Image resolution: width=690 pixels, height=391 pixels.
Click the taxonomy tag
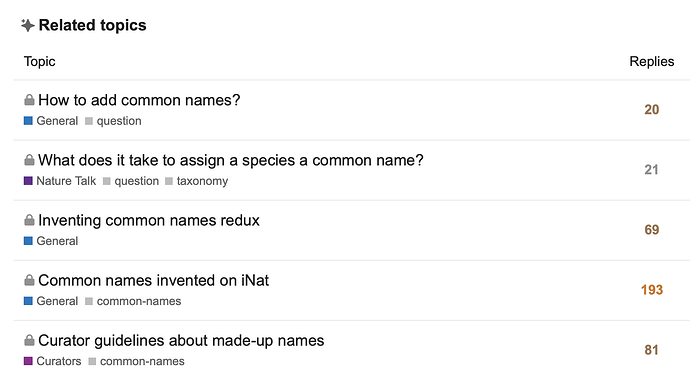tap(197, 181)
